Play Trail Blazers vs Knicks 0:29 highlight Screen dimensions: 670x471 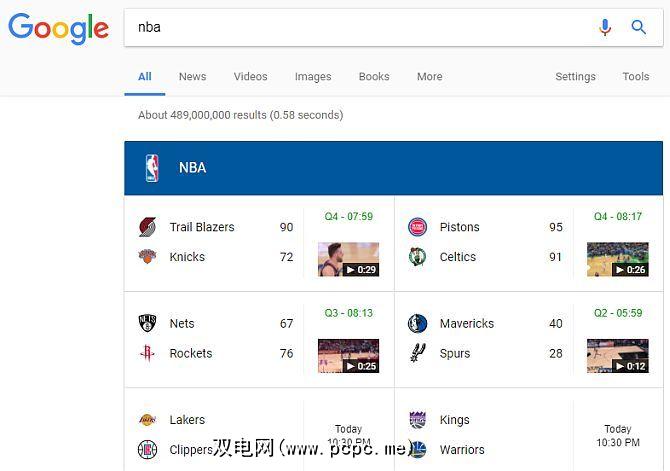[x=348, y=259]
